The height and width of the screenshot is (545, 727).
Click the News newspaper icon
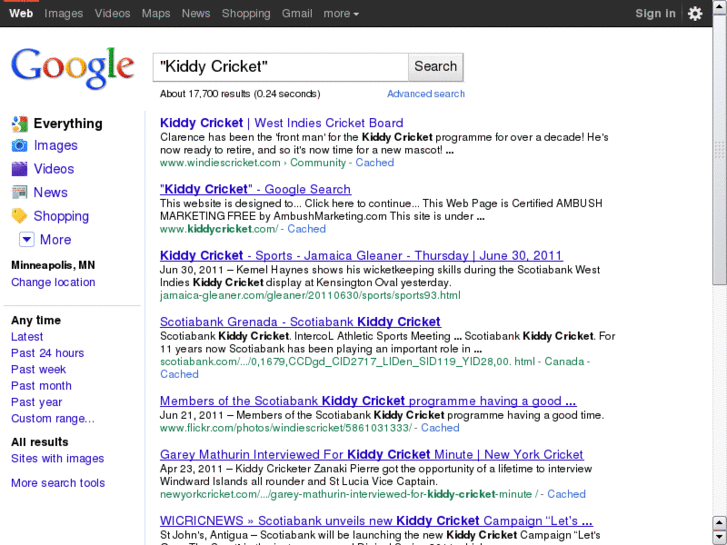pyautogui.click(x=19, y=192)
